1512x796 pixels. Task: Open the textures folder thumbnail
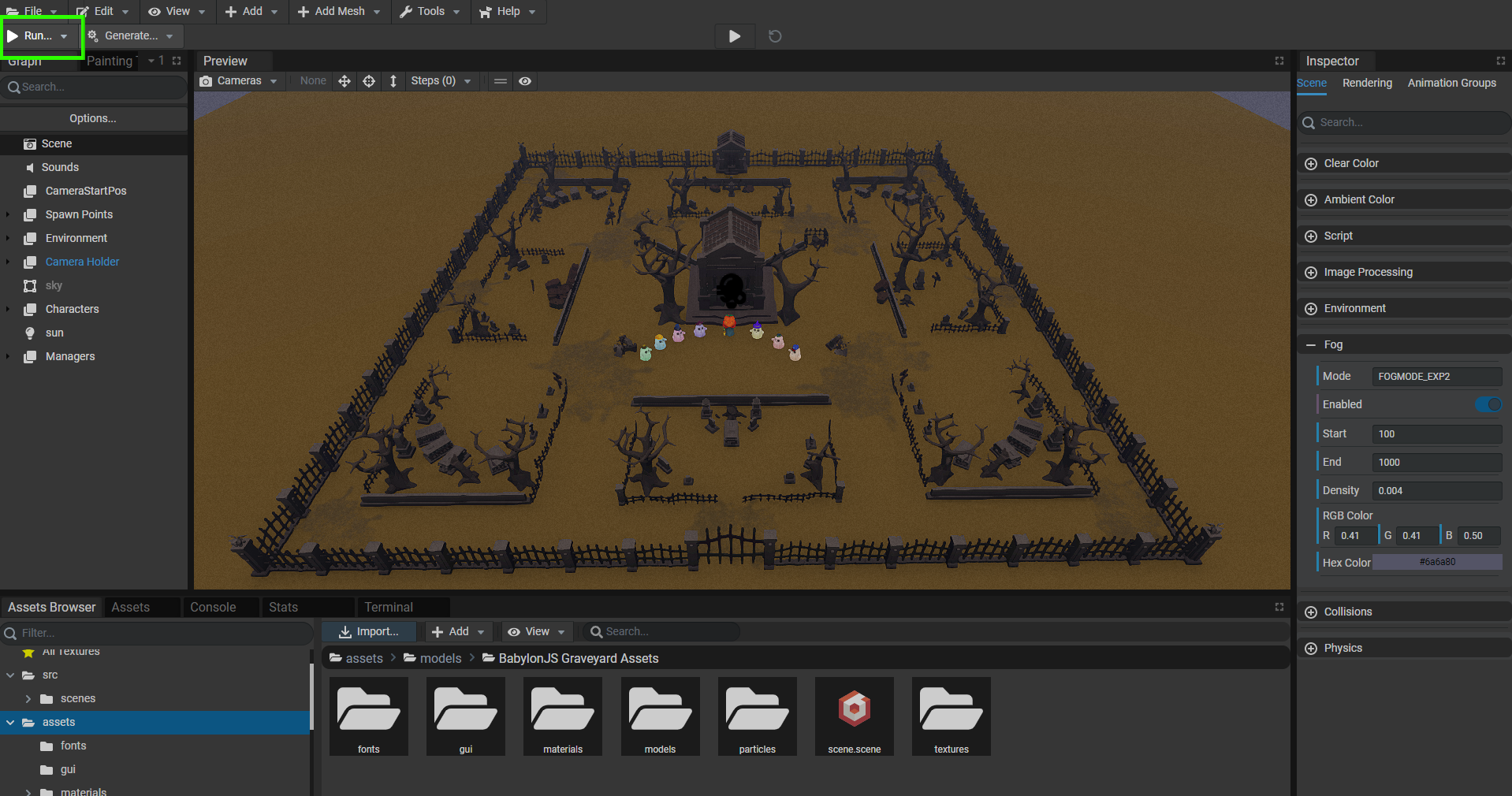click(951, 716)
